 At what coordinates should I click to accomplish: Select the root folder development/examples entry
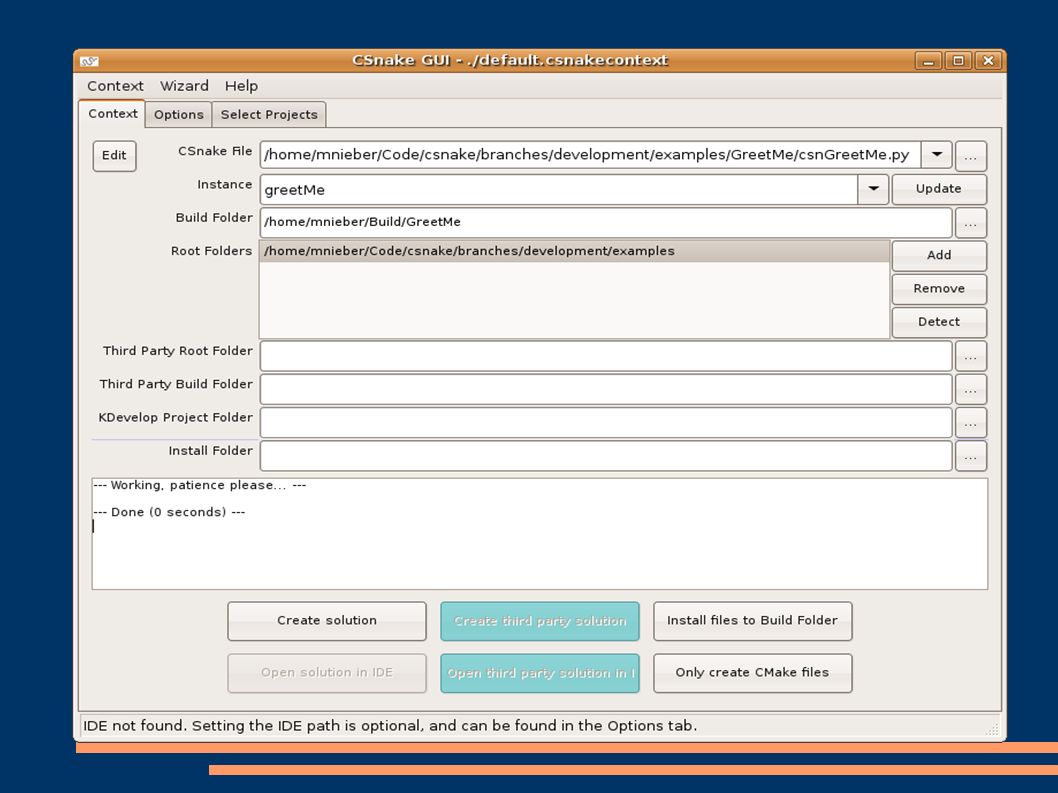point(574,251)
